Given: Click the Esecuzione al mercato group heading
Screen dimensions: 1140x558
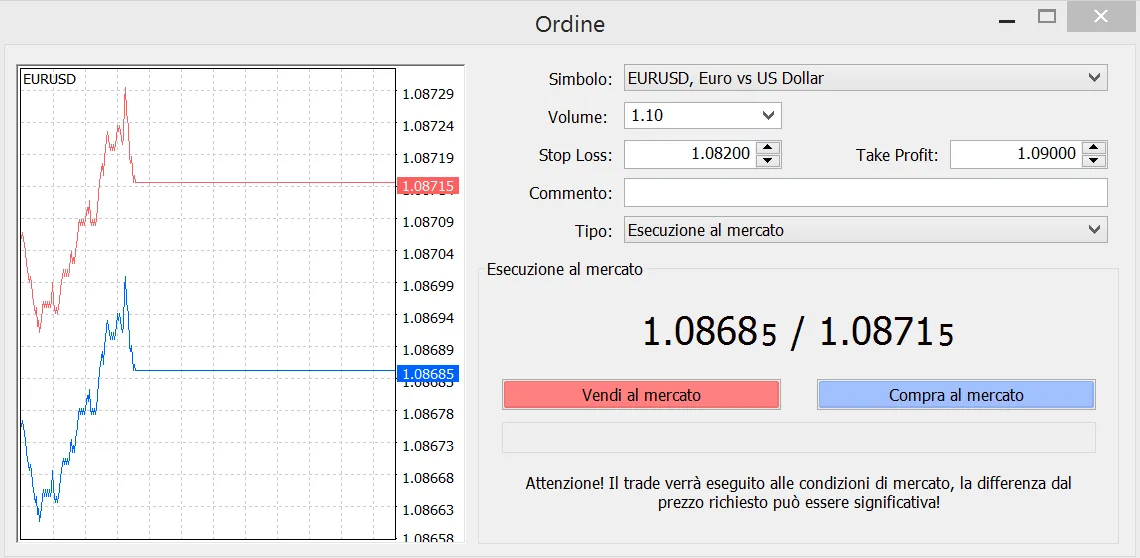Looking at the screenshot, I should 565,269.
